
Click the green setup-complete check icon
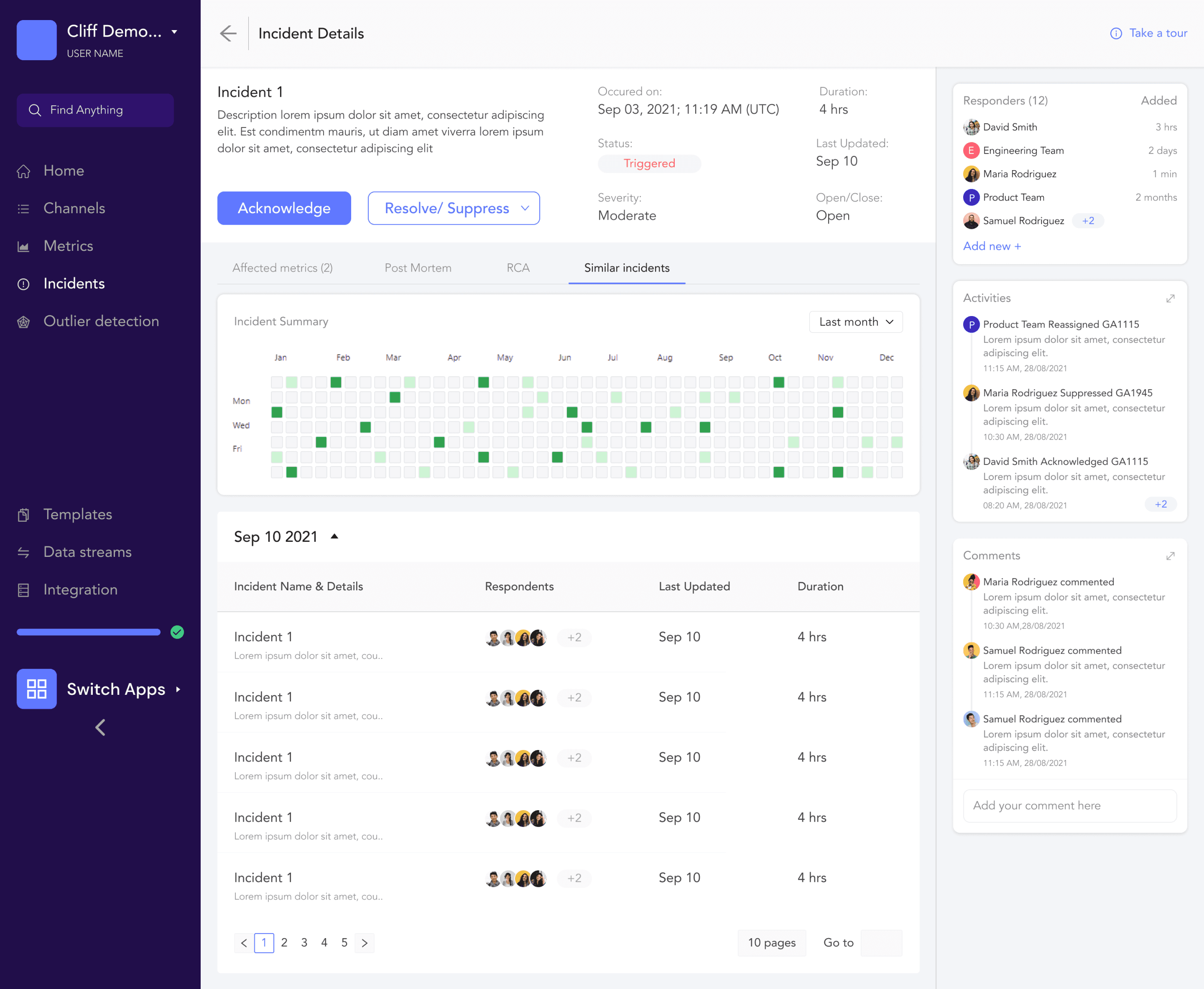[177, 632]
